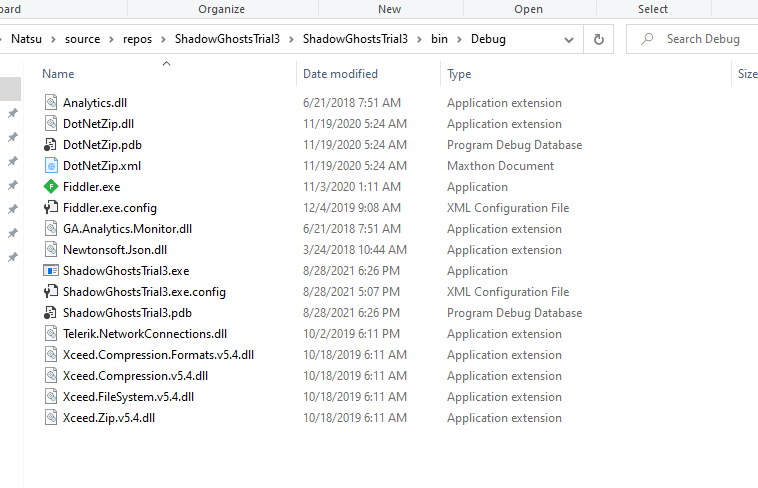Viewport: 758px width, 488px height.
Task: Click the Type column header
Action: (x=459, y=74)
